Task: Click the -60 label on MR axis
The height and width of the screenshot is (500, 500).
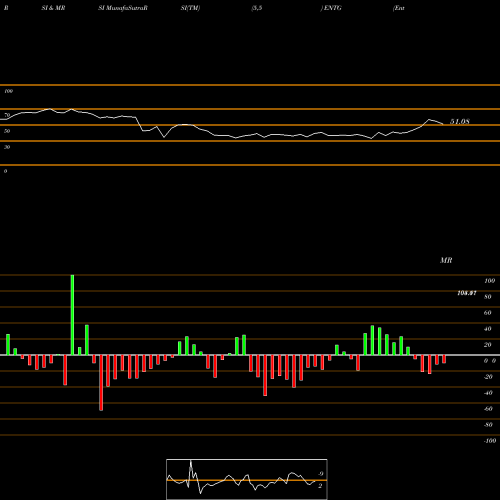Action: [488, 409]
